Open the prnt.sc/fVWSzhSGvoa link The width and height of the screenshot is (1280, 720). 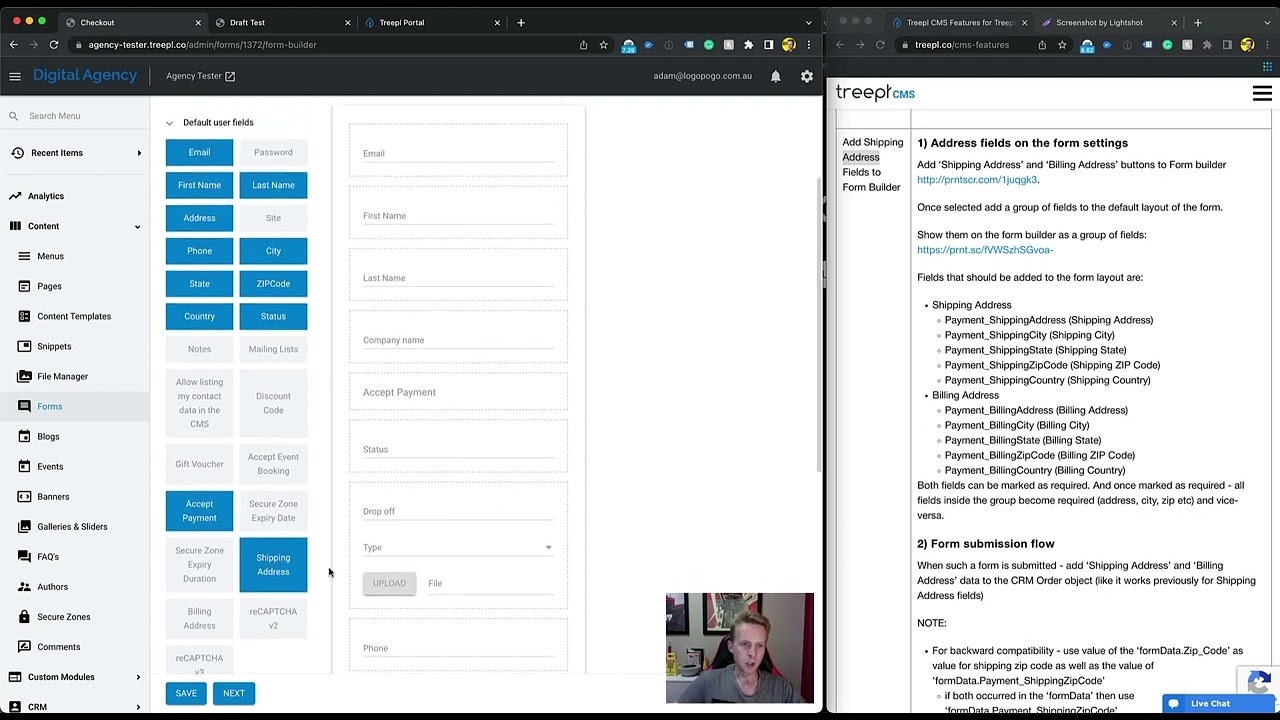[x=985, y=250]
